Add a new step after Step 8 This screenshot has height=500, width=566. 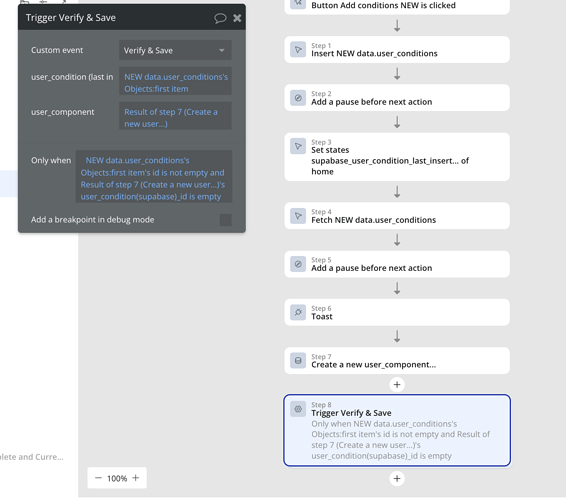pos(397,479)
